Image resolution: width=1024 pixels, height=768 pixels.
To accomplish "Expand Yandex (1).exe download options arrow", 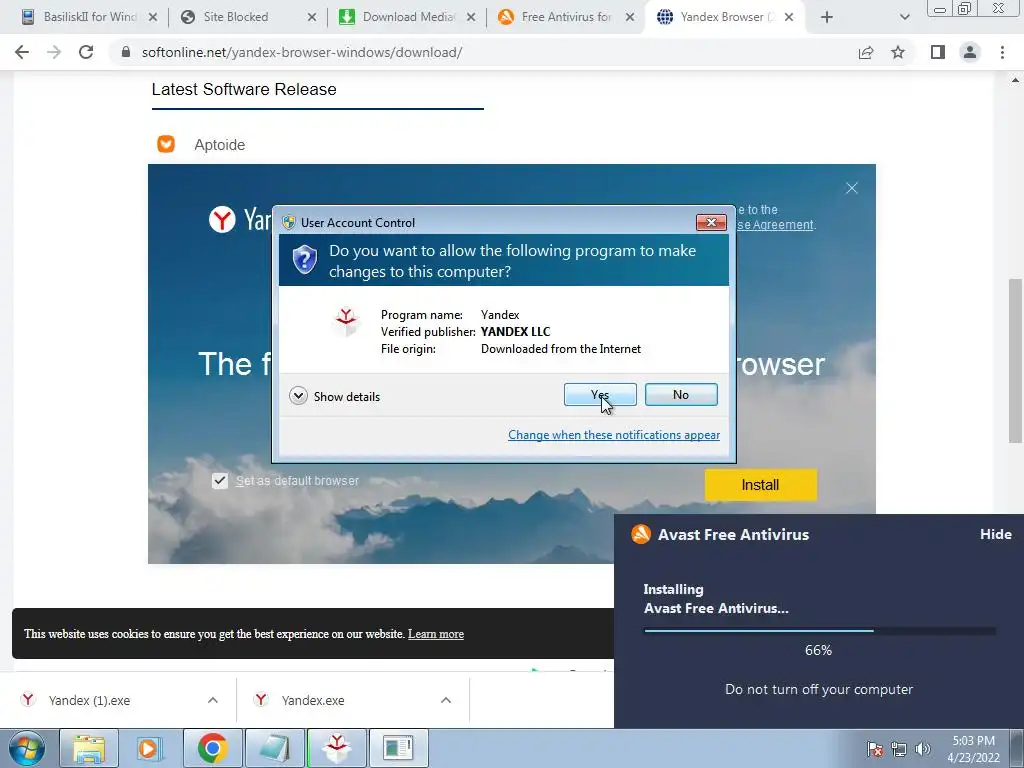I will [x=213, y=700].
